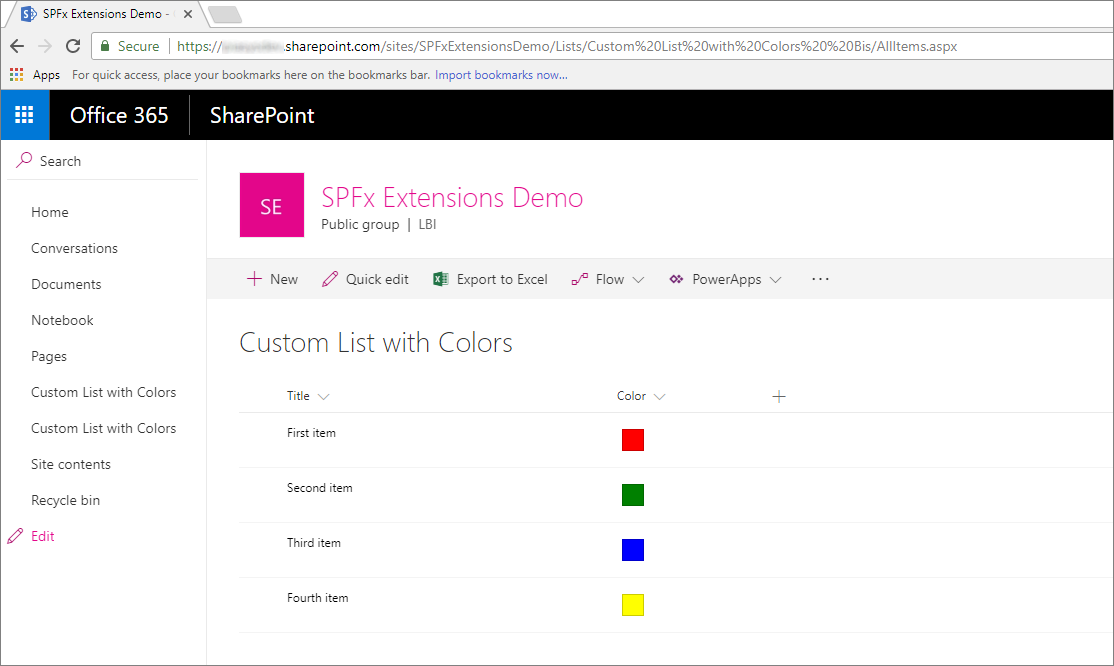Open the Recycle bin link

tap(65, 499)
